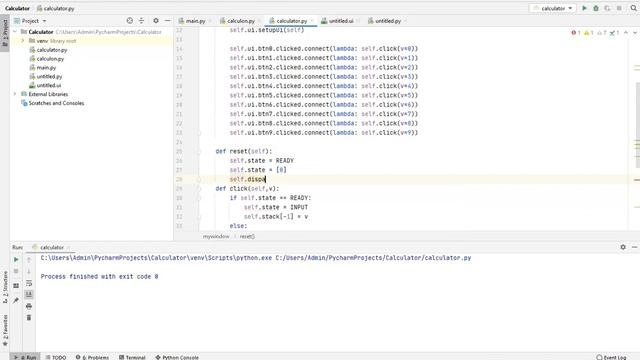
Task: Hide the Project tool window
Action: point(167,20)
